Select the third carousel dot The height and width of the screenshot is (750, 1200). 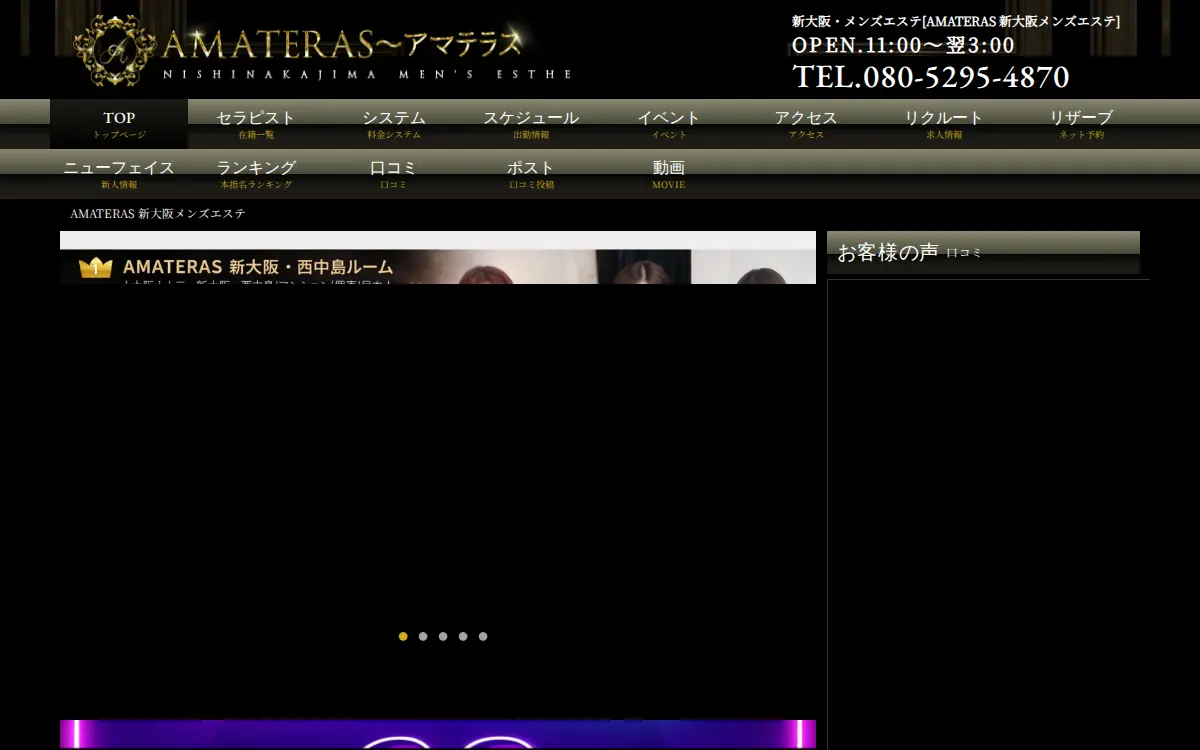tap(443, 636)
